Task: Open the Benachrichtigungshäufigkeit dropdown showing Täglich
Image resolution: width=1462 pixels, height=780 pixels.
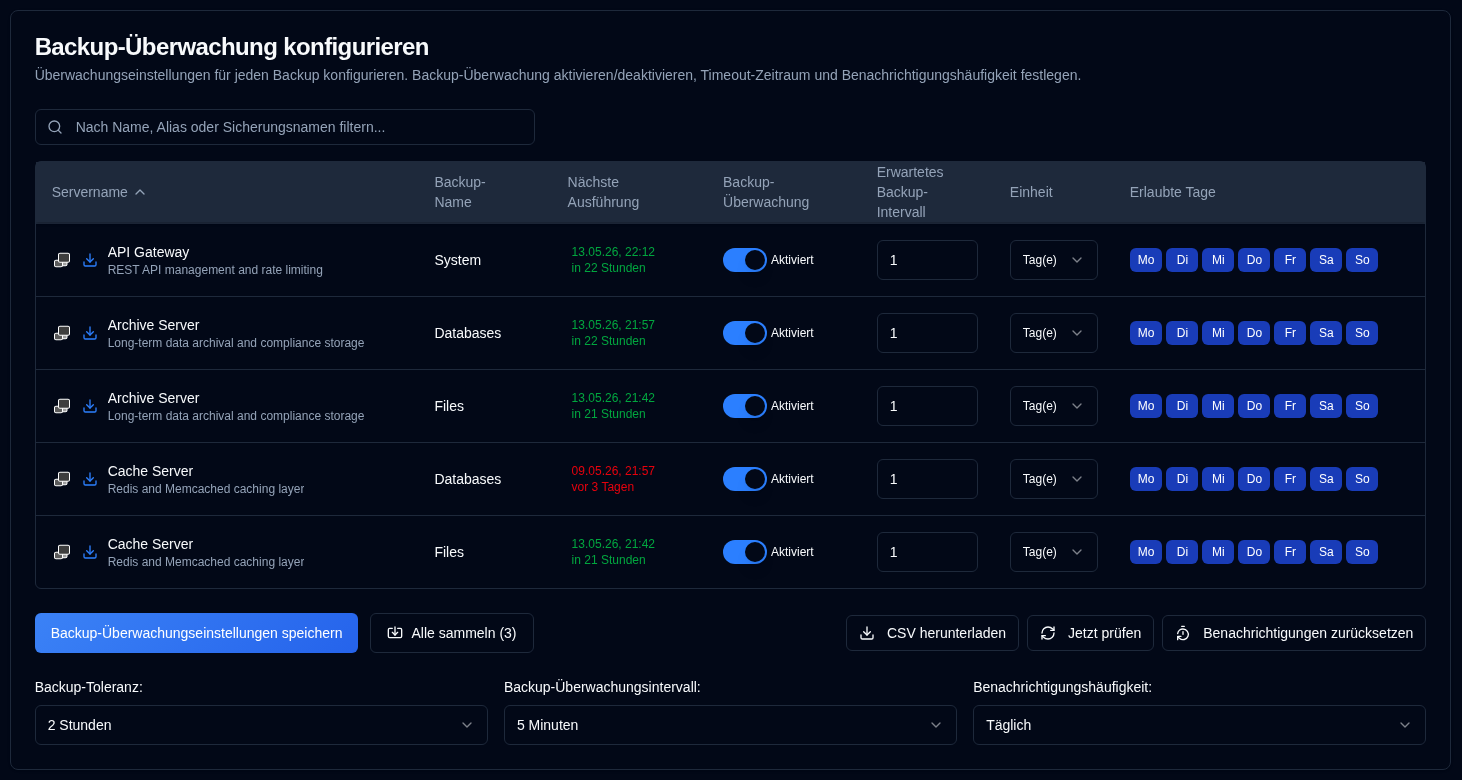Action: [1199, 725]
